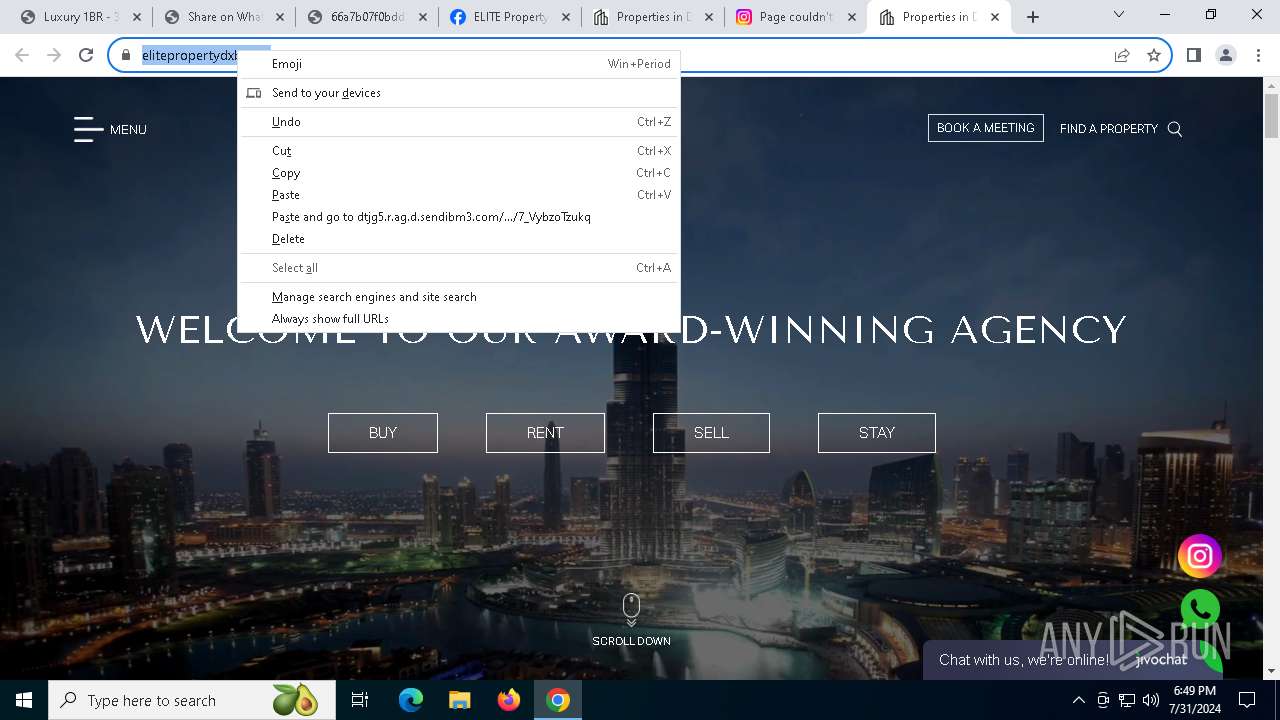Screen dimensions: 1280x720
Task: Choose Delete from context menu
Action: pos(459,239)
